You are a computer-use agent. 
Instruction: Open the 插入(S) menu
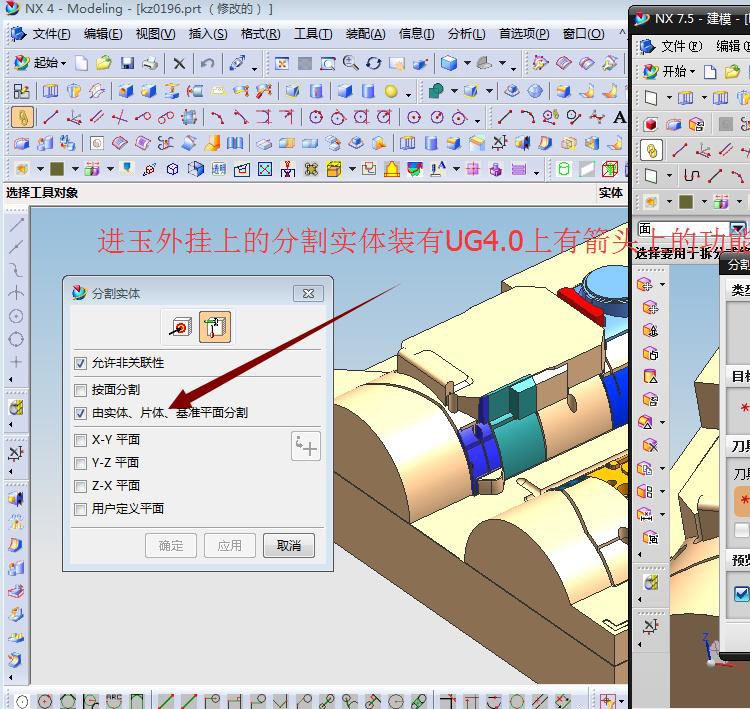tap(207, 34)
